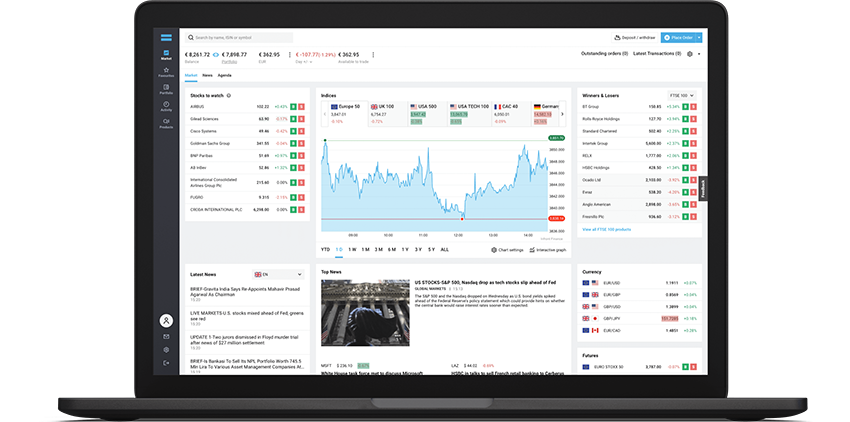Click View all FTSE 100 products link
The image size is (850, 422).
pos(607,229)
